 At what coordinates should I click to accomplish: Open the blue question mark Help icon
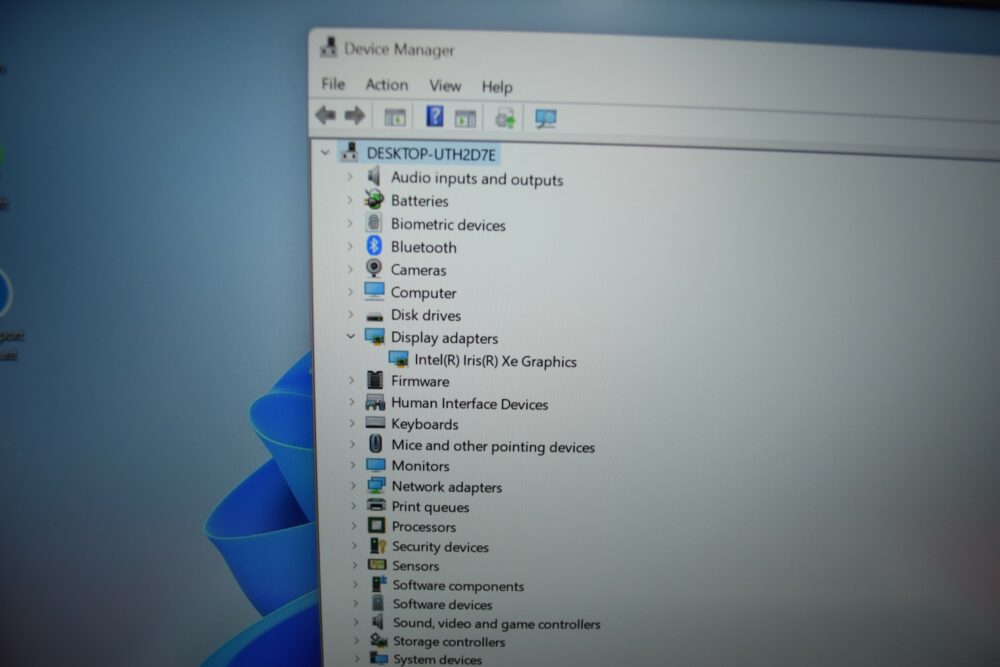435,117
